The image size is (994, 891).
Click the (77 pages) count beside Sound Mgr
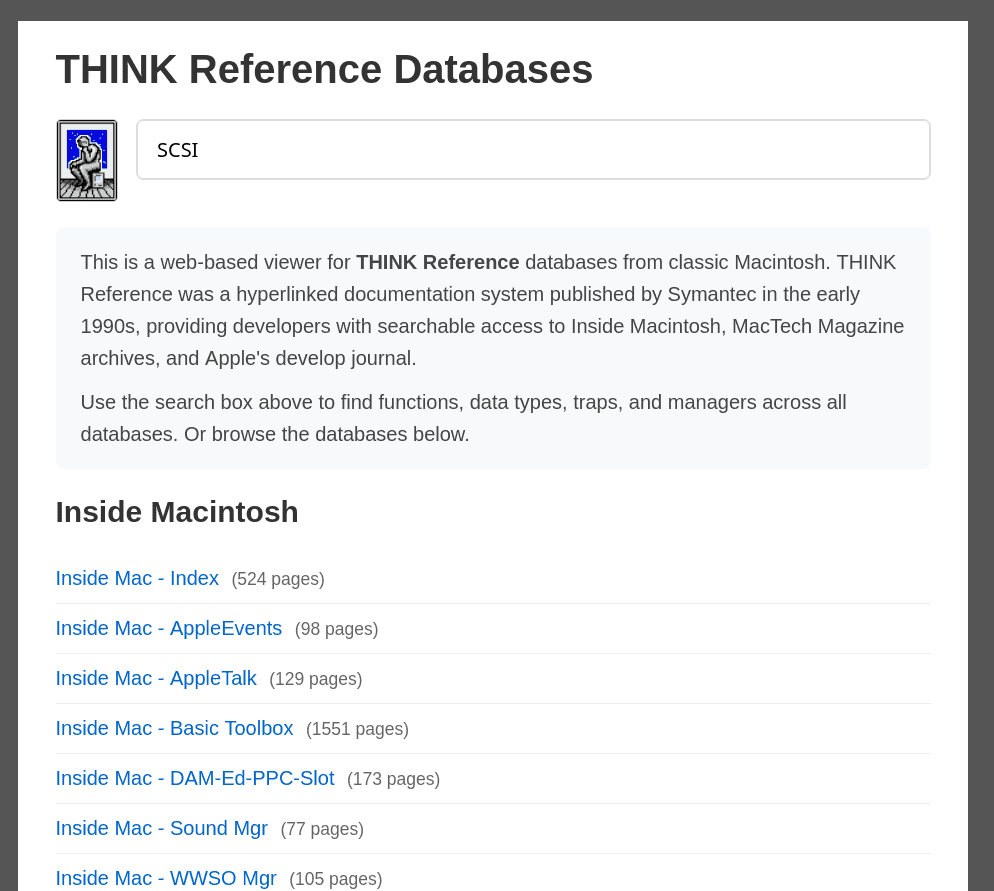(x=322, y=829)
